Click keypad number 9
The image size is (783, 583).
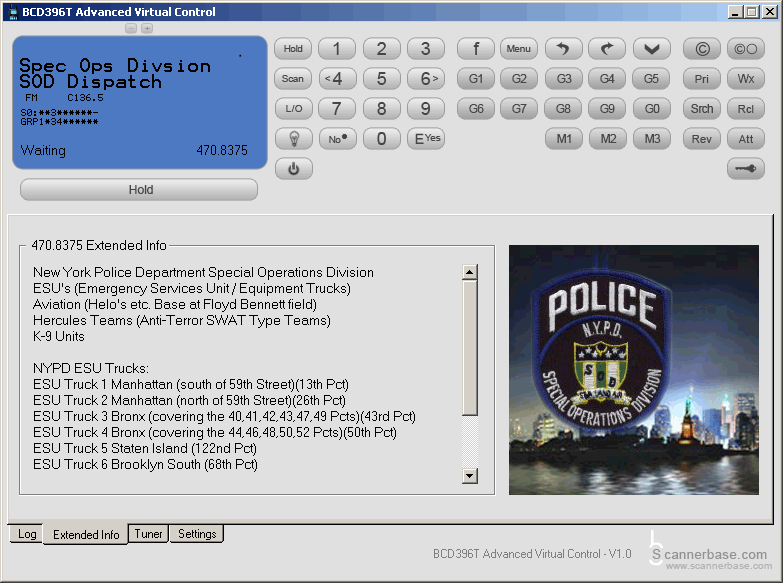pos(425,108)
